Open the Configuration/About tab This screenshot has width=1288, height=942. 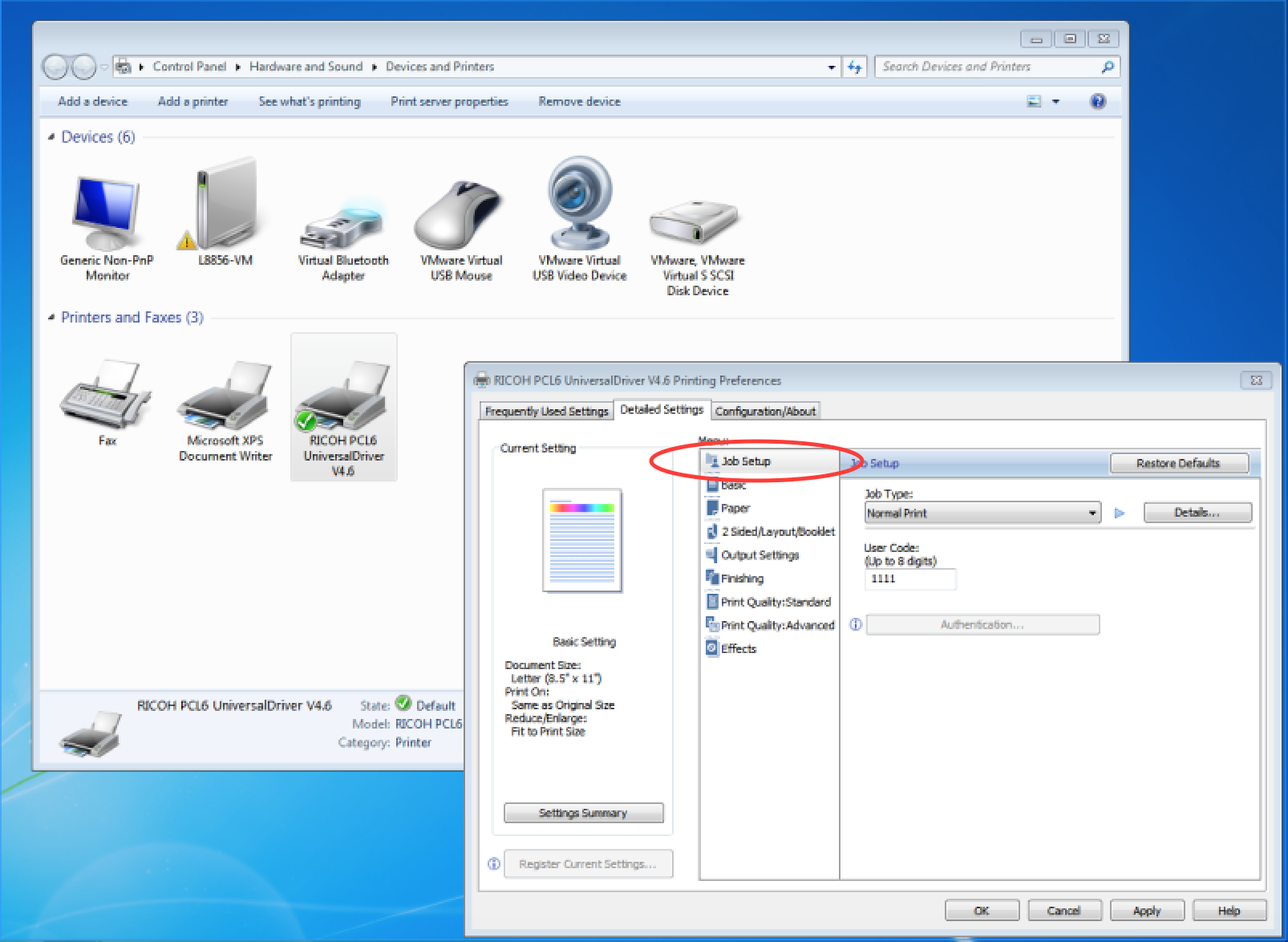pyautogui.click(x=764, y=411)
